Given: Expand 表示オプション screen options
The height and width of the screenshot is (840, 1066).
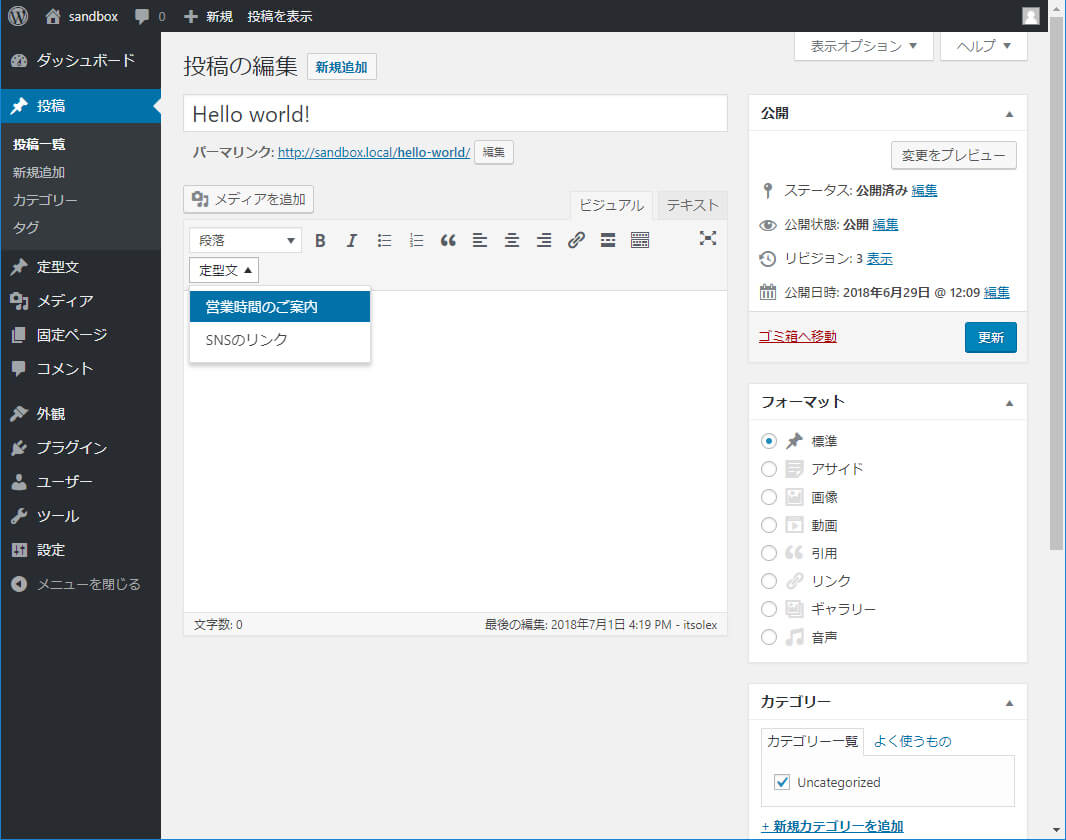Looking at the screenshot, I should 863,46.
